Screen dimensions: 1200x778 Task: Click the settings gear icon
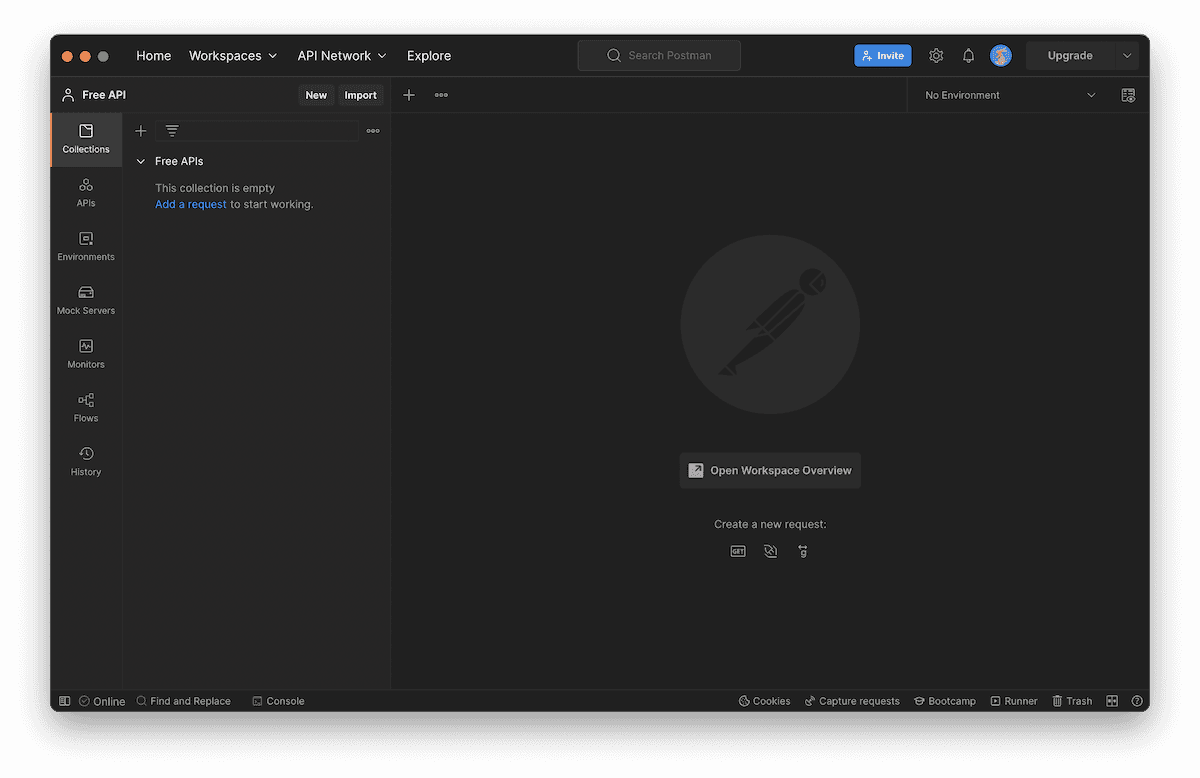pyautogui.click(x=936, y=56)
